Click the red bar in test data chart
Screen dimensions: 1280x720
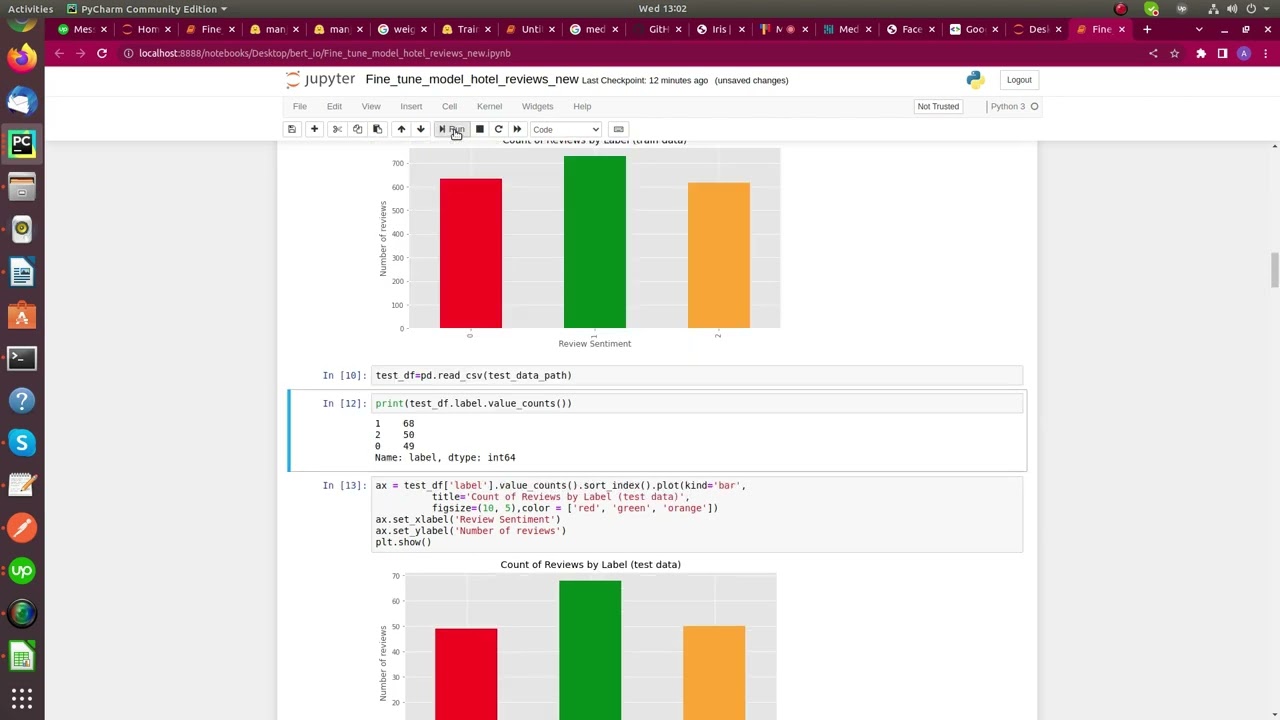point(466,674)
